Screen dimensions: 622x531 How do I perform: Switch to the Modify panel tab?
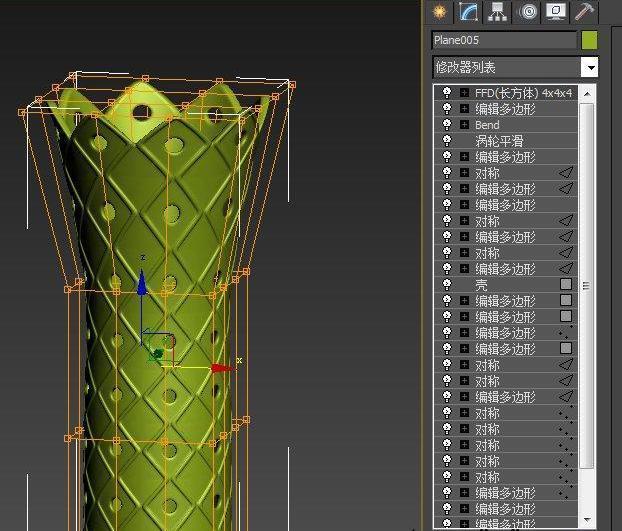point(468,12)
